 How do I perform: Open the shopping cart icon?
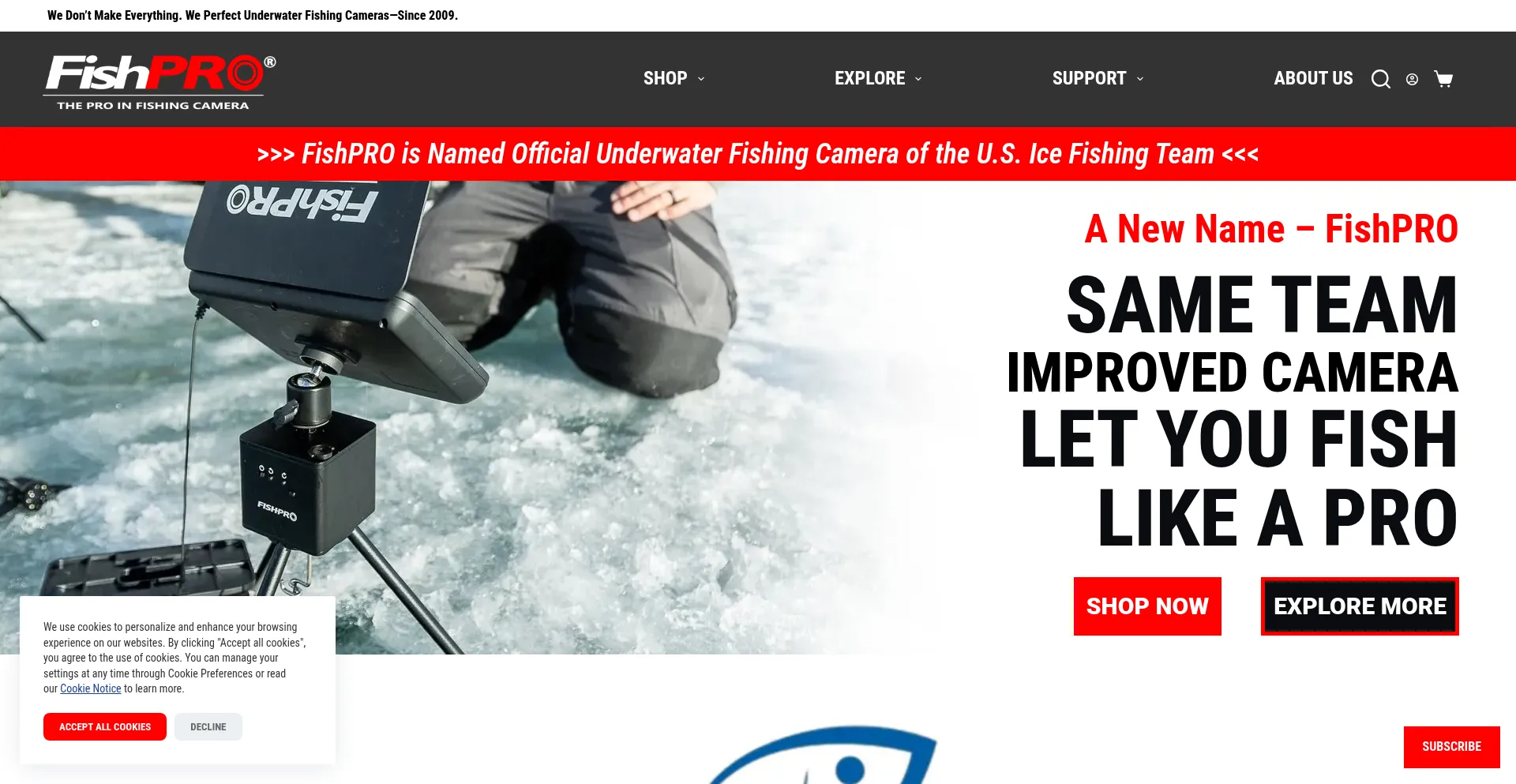(x=1443, y=79)
